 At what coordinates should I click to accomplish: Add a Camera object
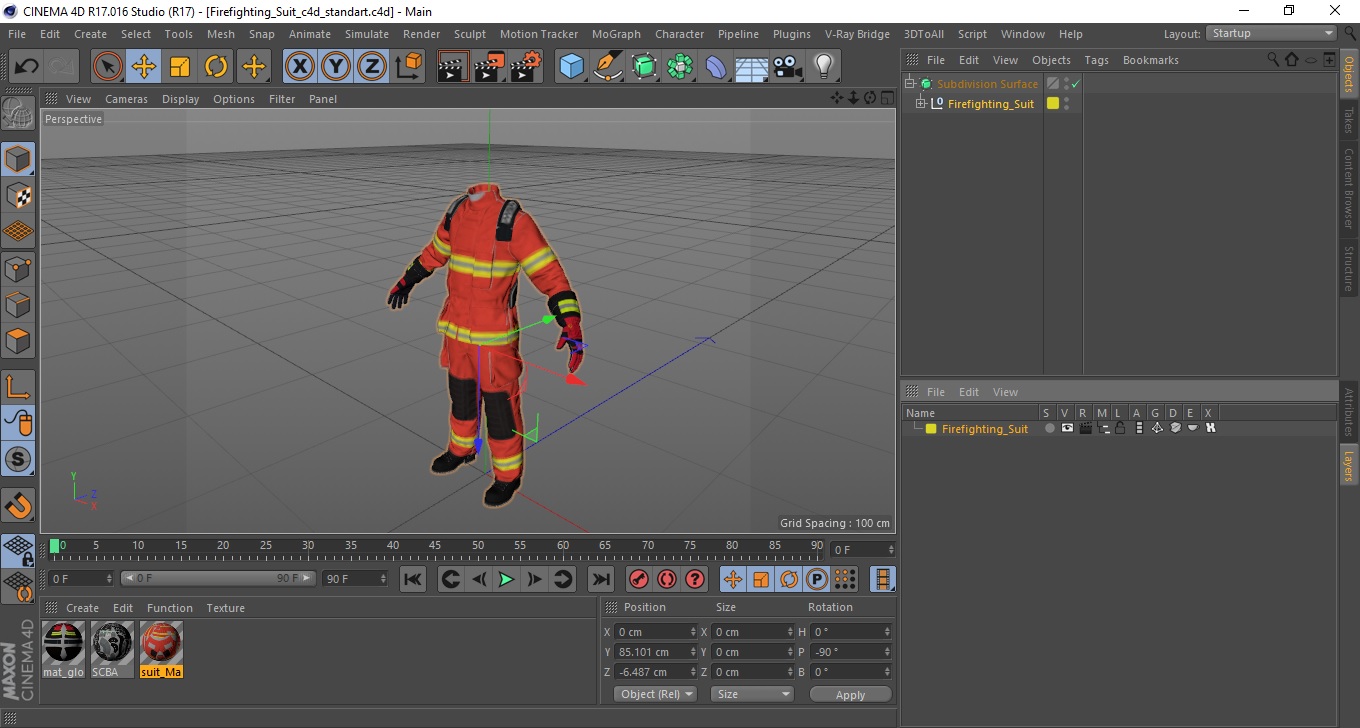click(x=788, y=67)
